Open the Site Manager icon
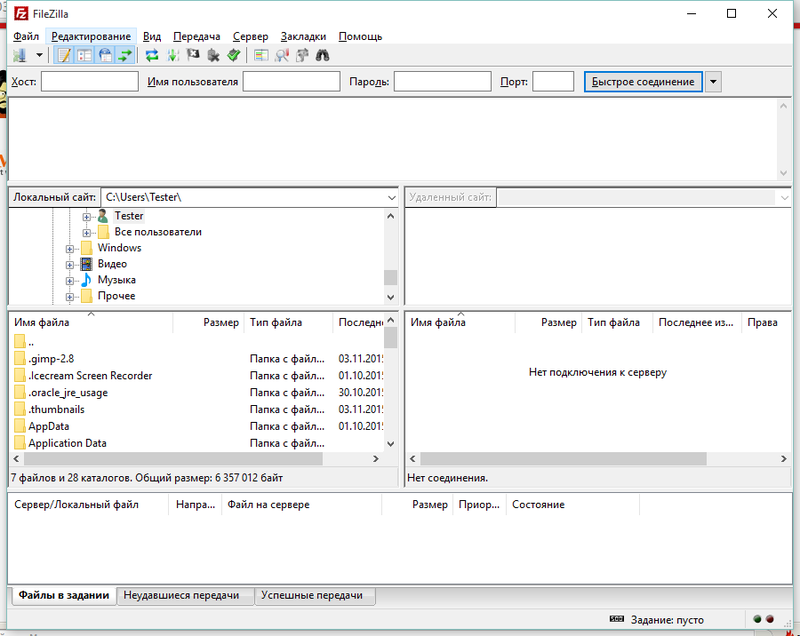The width and height of the screenshot is (800, 636). 20,55
